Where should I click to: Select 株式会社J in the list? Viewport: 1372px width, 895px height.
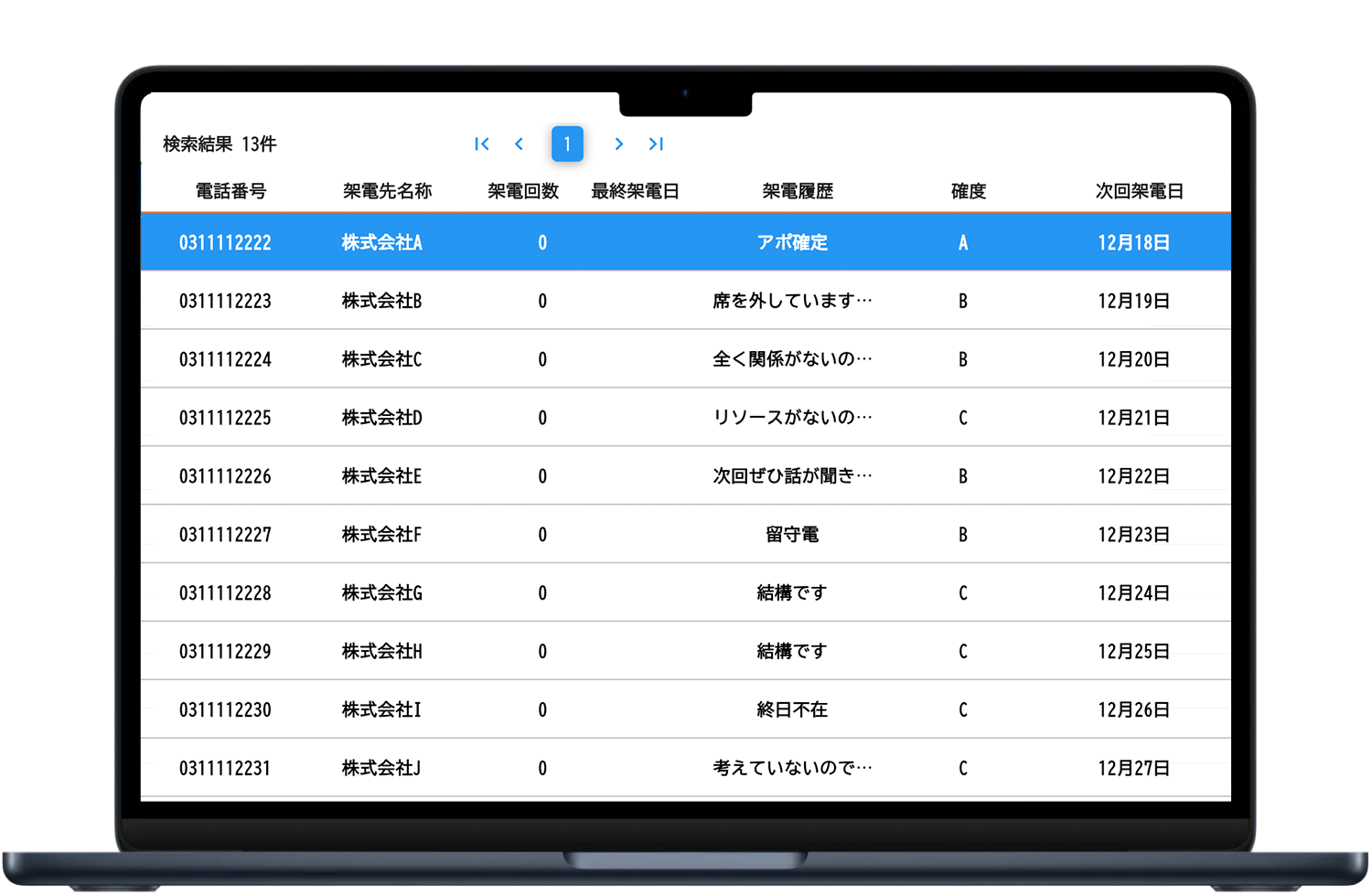point(381,770)
